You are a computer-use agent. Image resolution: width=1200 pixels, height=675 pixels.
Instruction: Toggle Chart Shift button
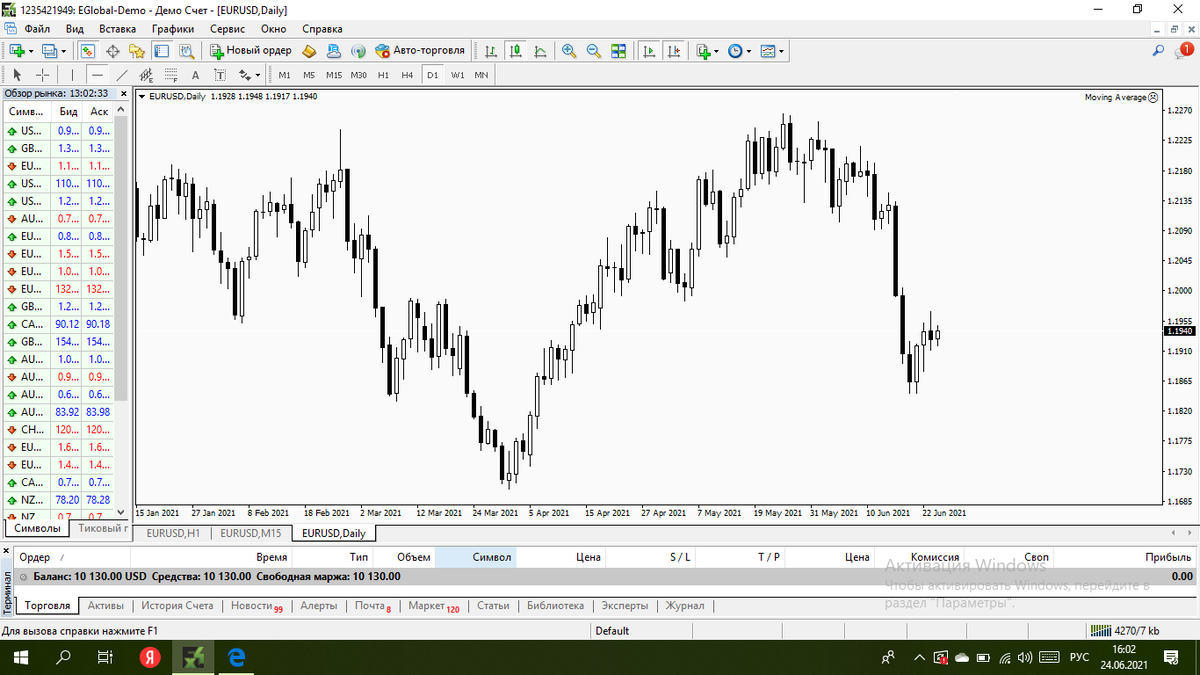(x=673, y=50)
